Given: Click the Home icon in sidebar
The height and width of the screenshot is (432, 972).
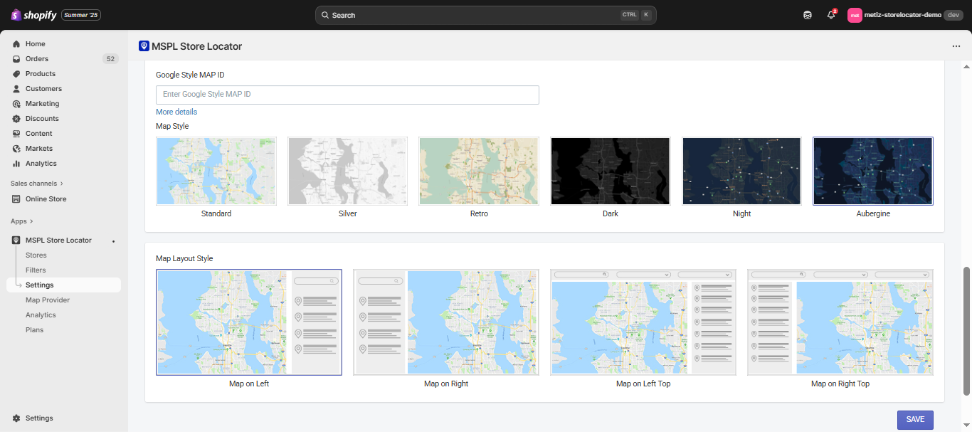Looking at the screenshot, I should pos(16,44).
